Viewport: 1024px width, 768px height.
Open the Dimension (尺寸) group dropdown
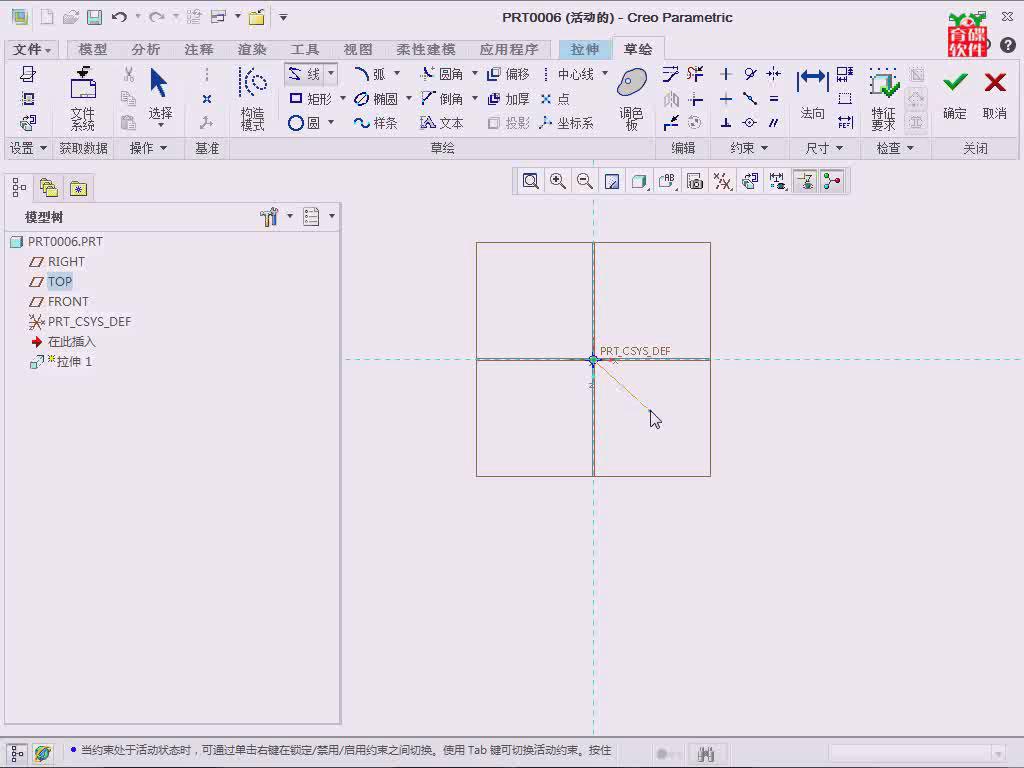(x=824, y=148)
